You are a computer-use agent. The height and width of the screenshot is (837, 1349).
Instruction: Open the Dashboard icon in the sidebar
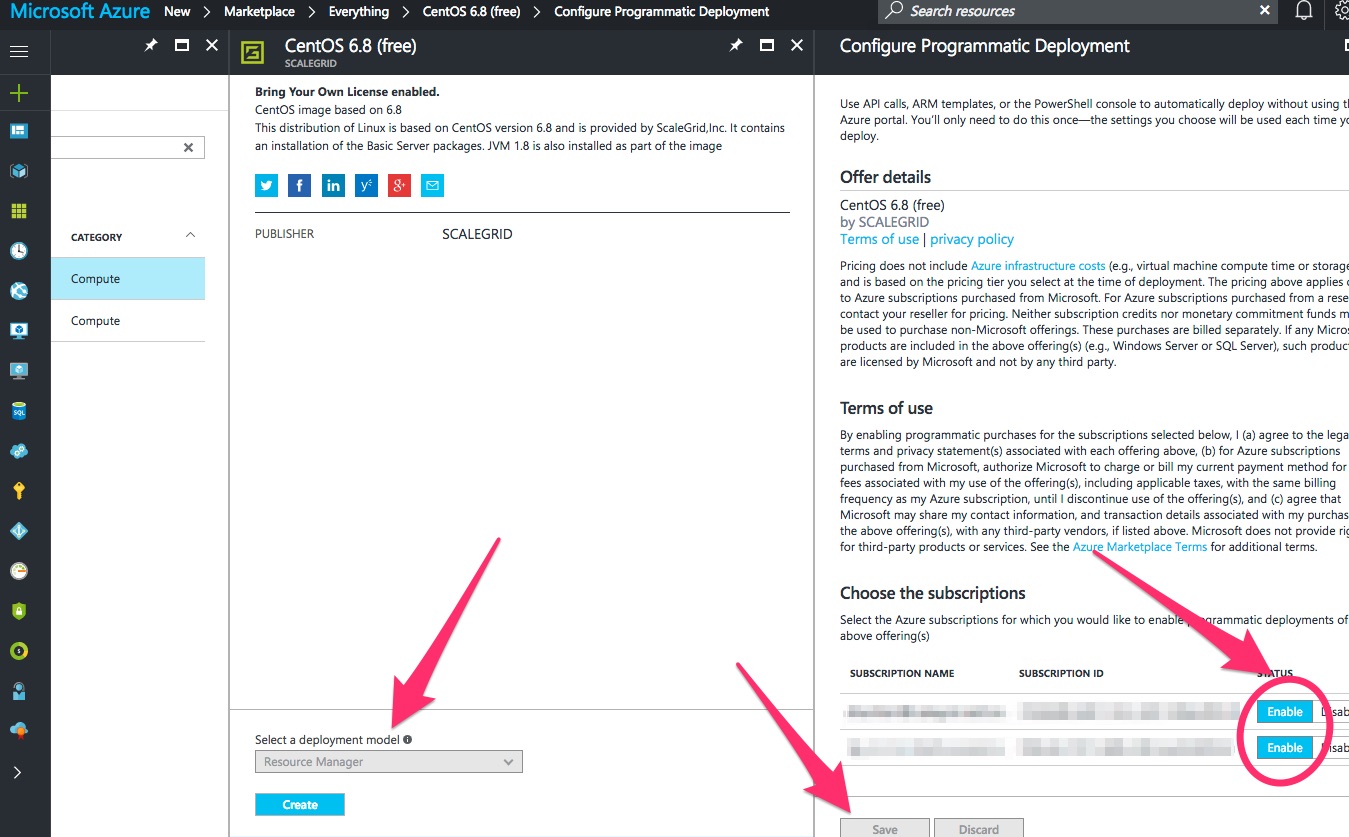(x=18, y=131)
